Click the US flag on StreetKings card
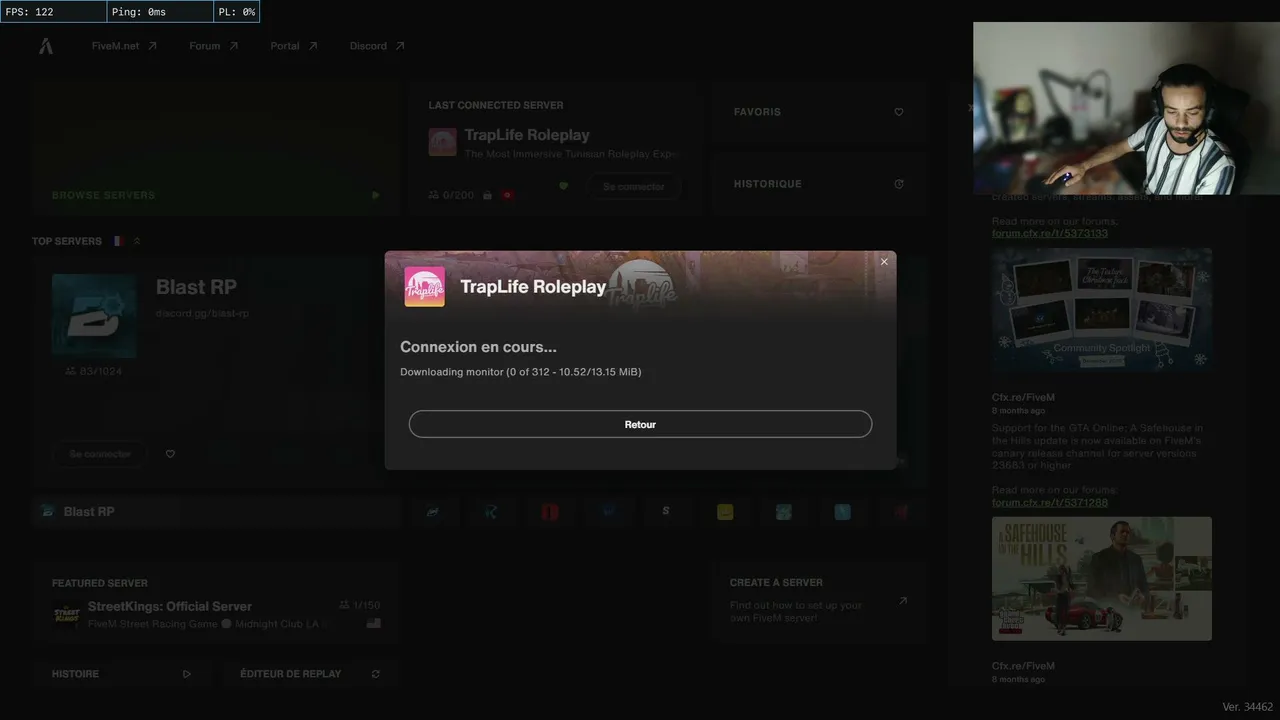Viewport: 1280px width, 720px height. [374, 623]
